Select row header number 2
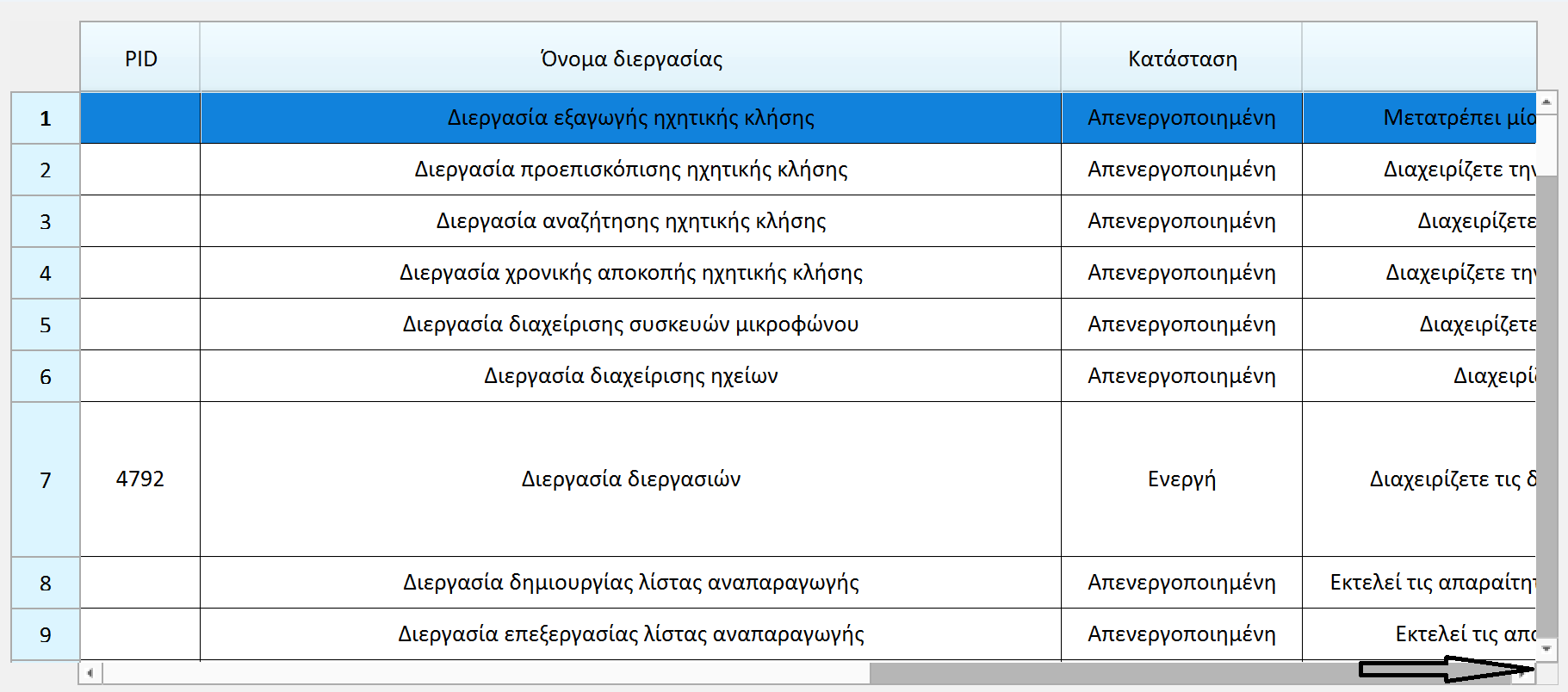Image resolution: width=1568 pixels, height=692 pixels. click(46, 170)
